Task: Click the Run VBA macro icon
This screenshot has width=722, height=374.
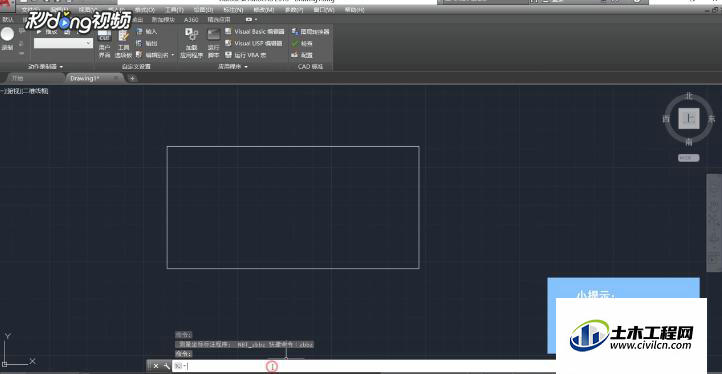Action: [246, 55]
